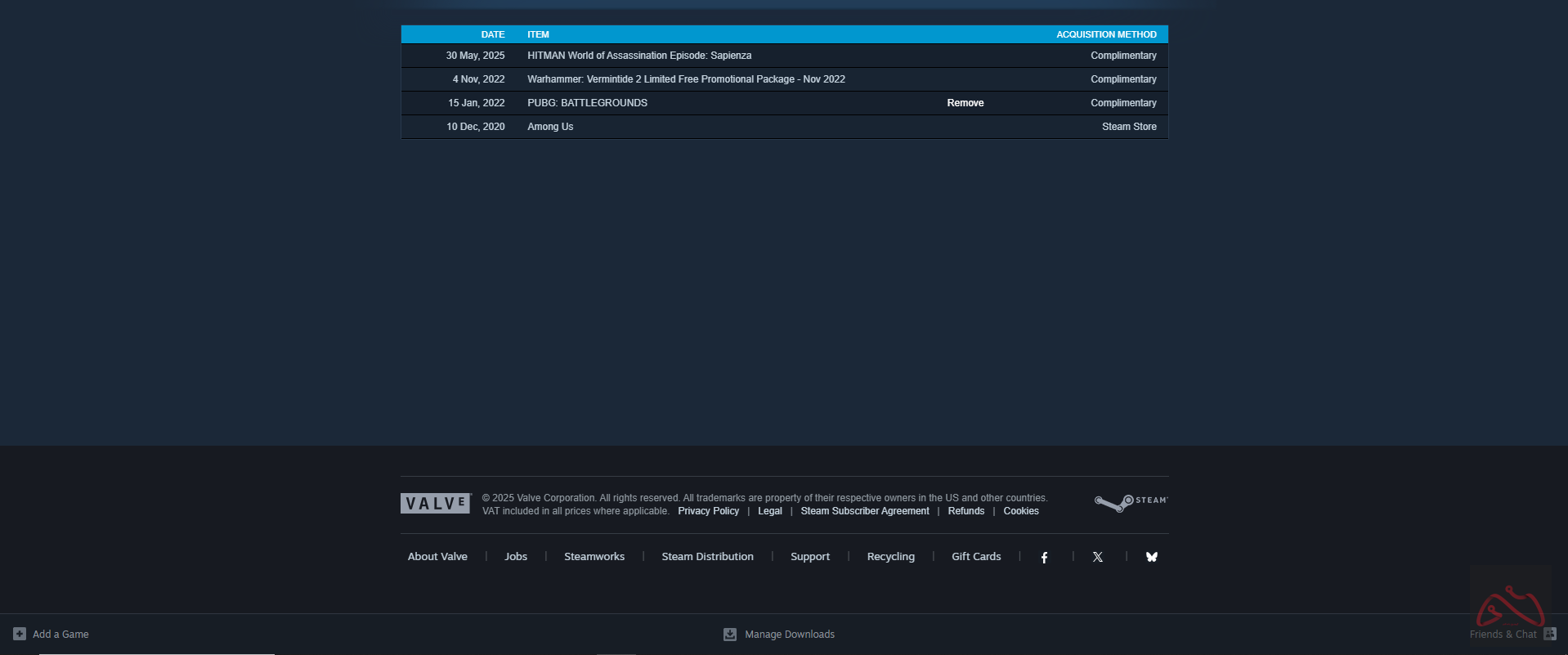Screen dimensions: 1568x655
Task: Select About Valve in footer menu
Action: pos(437,557)
